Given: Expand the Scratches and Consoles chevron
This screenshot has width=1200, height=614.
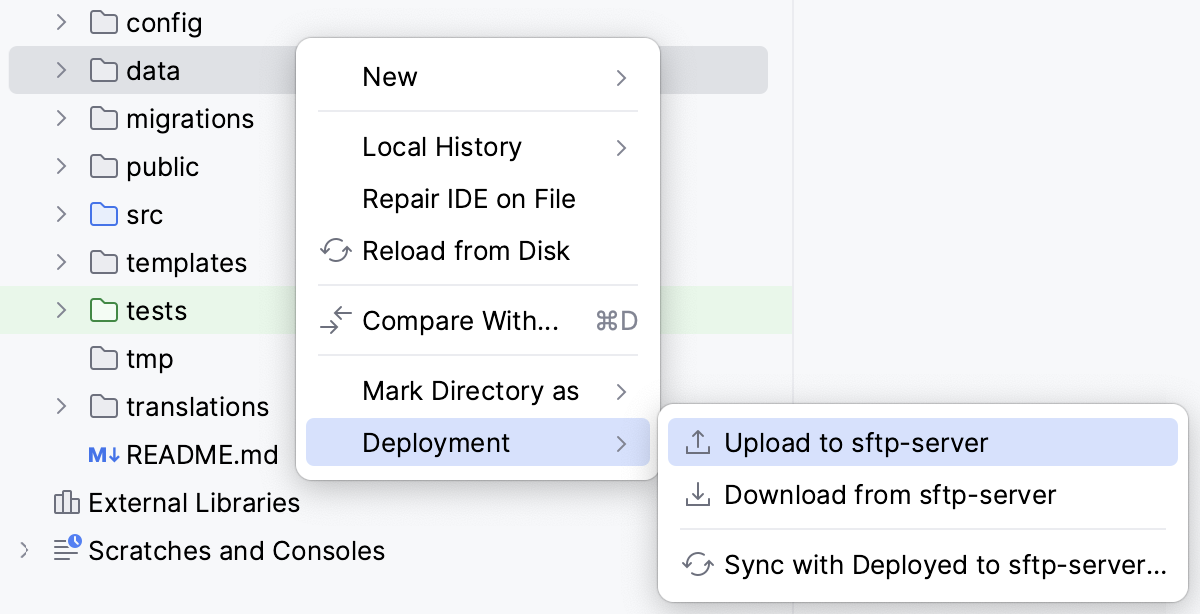Looking at the screenshot, I should (22, 550).
